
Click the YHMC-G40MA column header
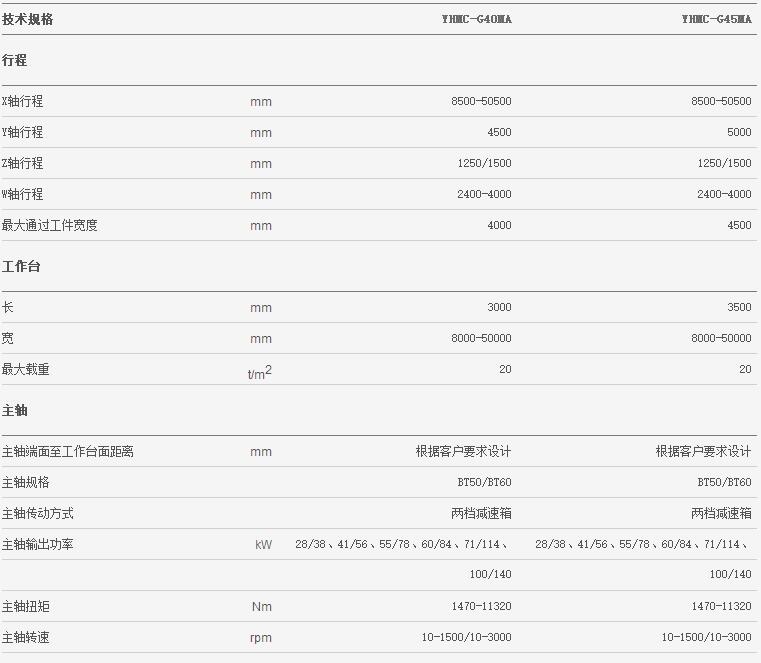476,19
